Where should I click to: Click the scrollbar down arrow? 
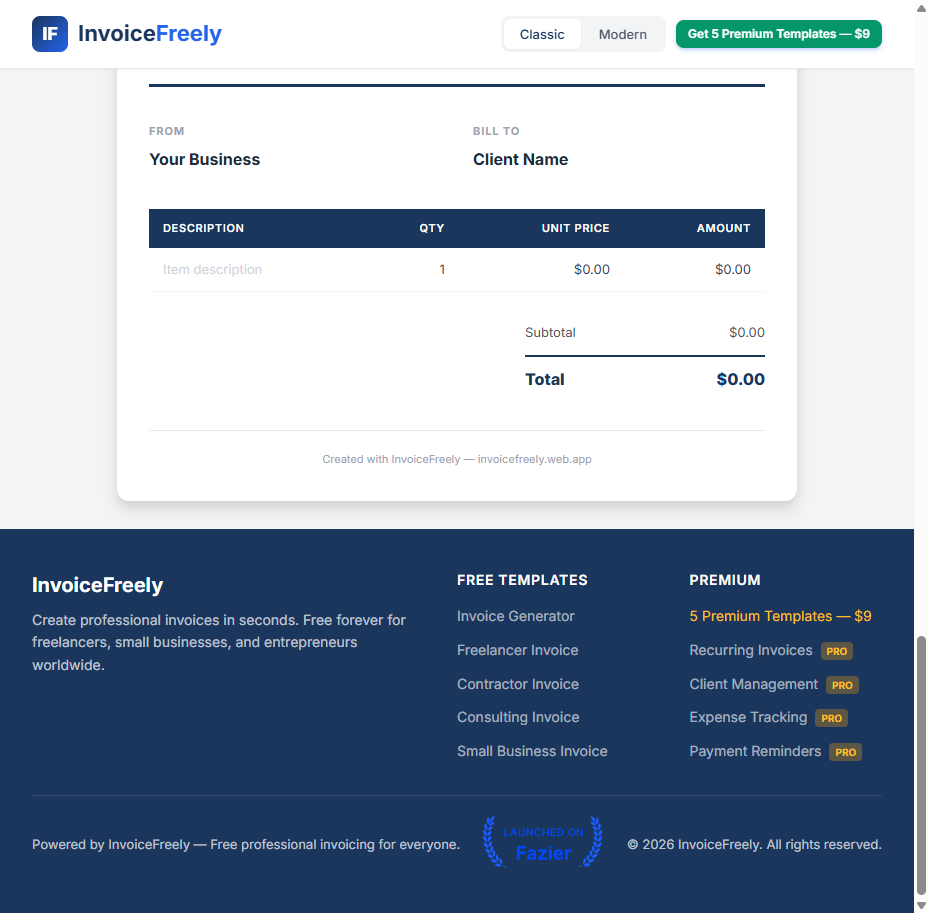[x=921, y=906]
